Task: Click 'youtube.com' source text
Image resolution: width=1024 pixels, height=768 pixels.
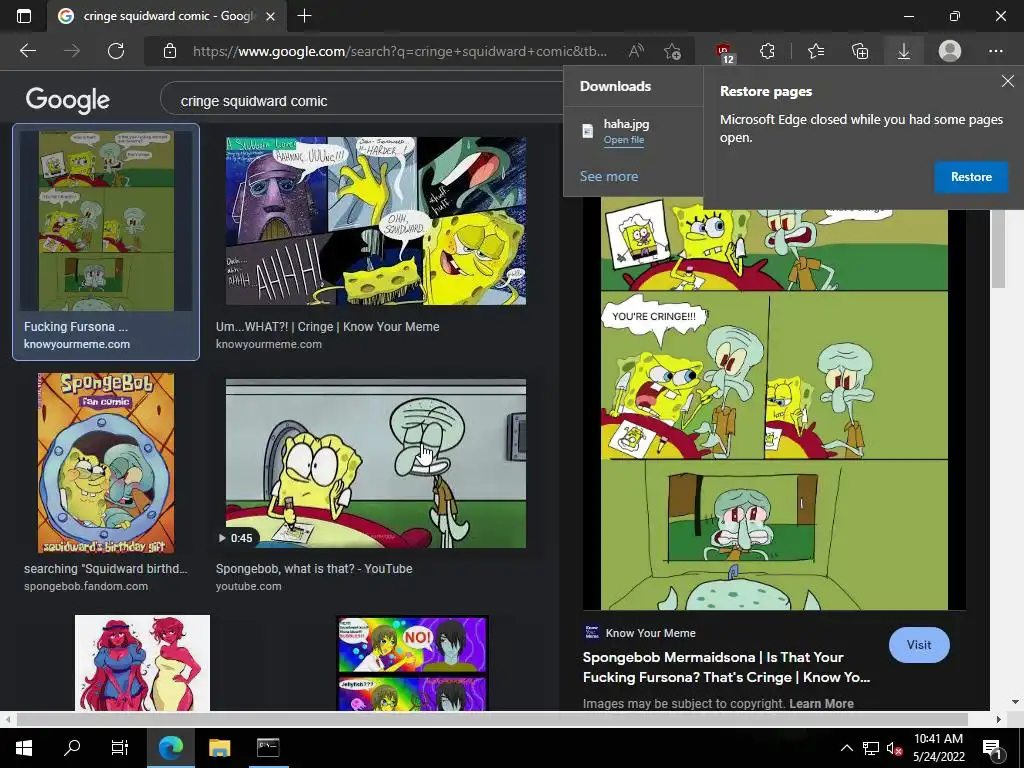Action: [x=248, y=586]
